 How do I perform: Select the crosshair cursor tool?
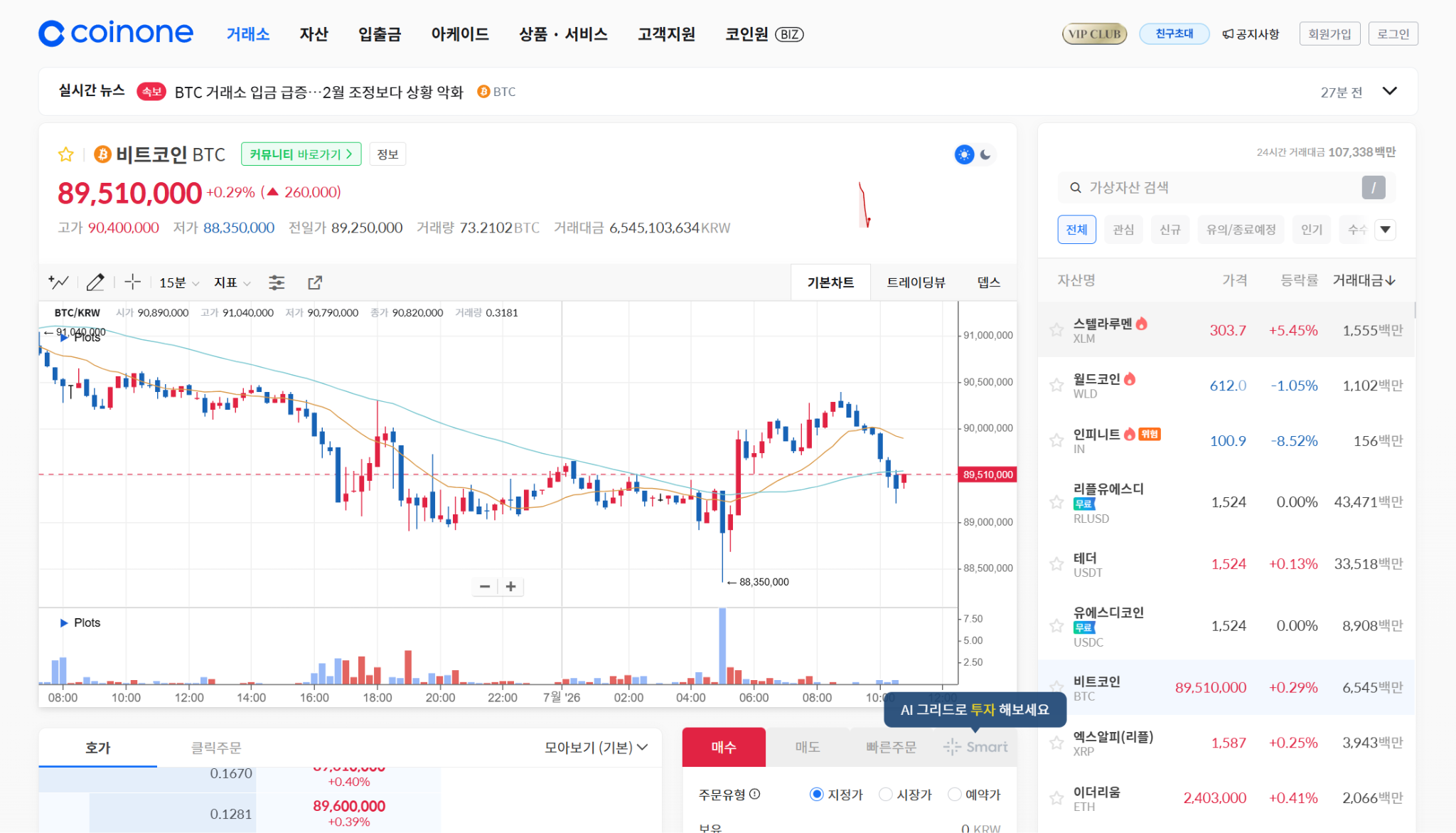tap(132, 282)
